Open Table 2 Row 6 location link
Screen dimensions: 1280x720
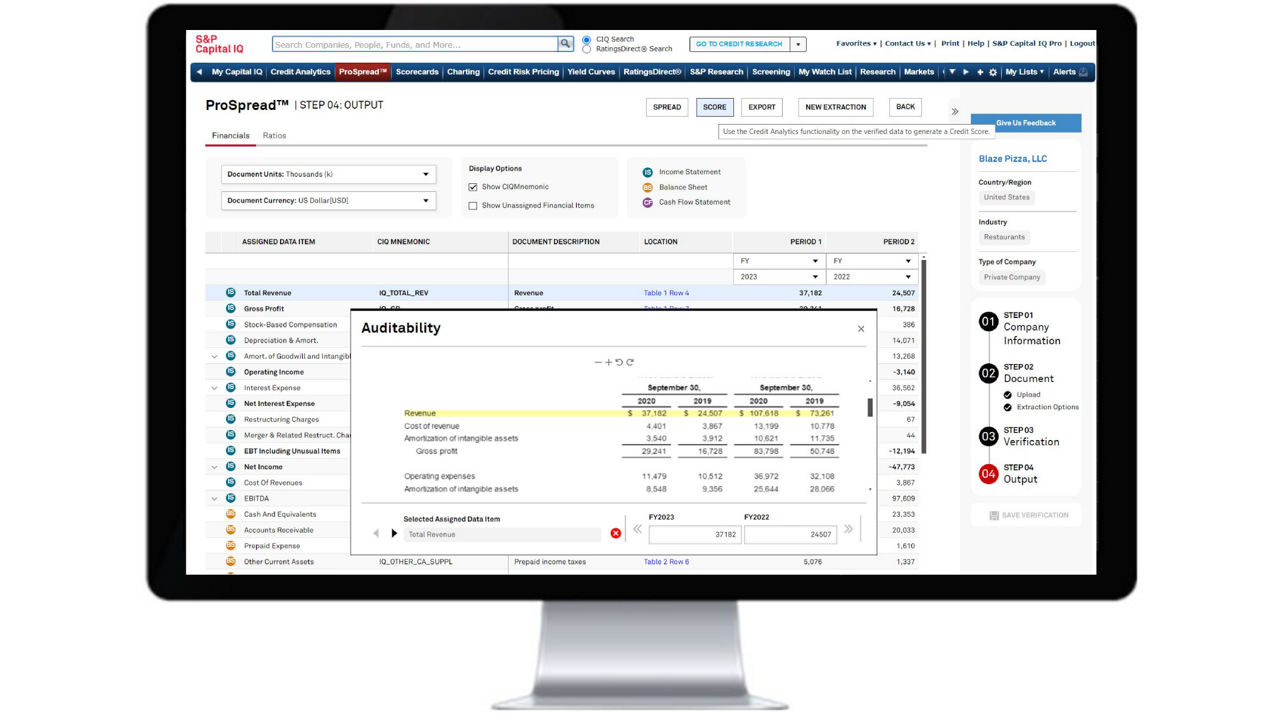pos(666,562)
